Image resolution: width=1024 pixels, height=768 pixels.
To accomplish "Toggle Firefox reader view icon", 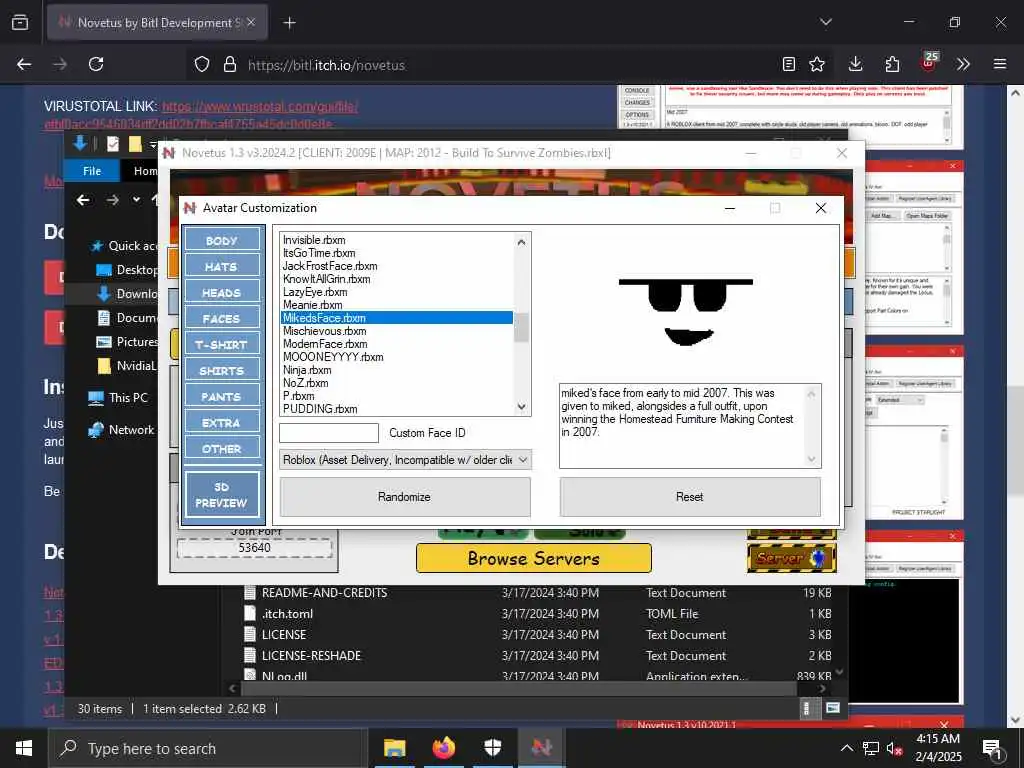I will (x=789, y=64).
